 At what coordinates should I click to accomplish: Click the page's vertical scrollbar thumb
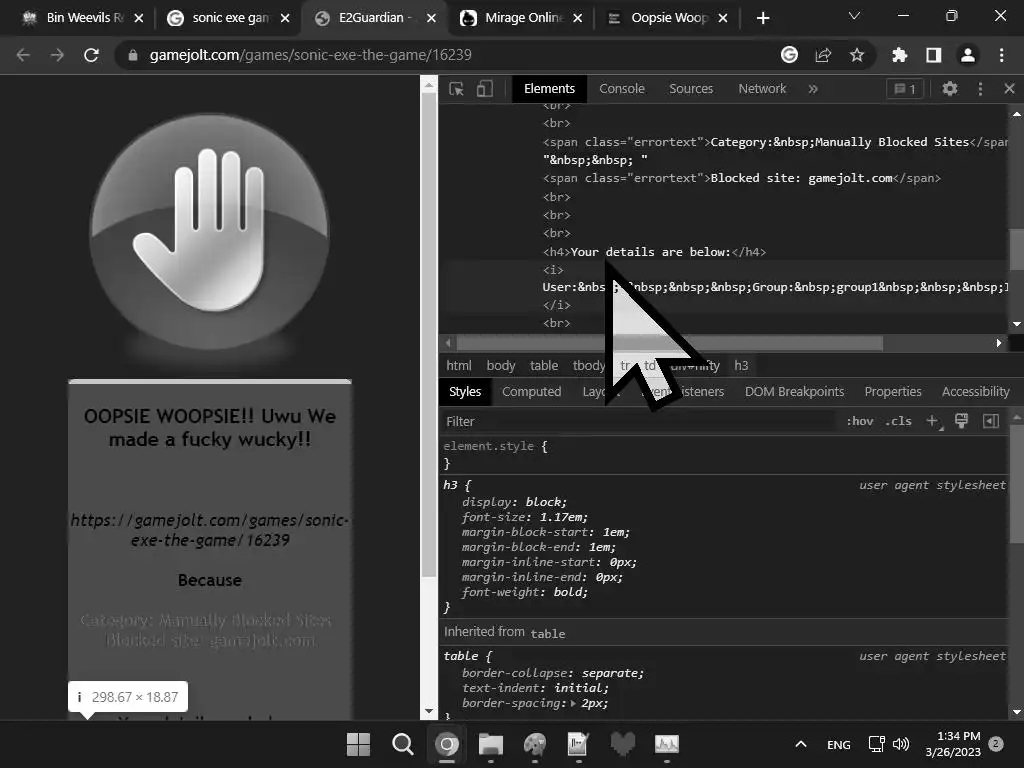pyautogui.click(x=428, y=334)
